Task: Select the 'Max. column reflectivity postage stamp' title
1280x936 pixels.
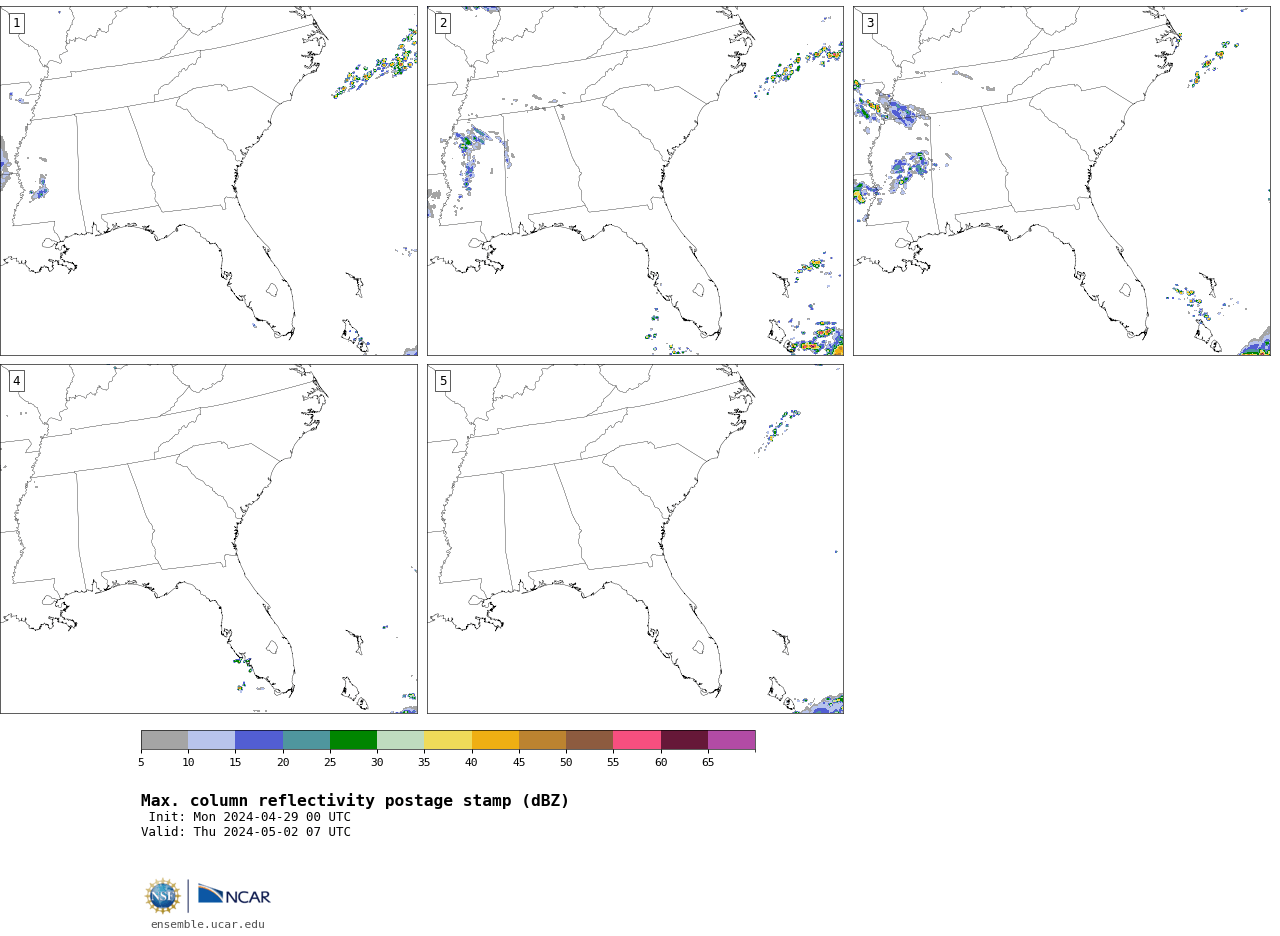Action: (355, 801)
